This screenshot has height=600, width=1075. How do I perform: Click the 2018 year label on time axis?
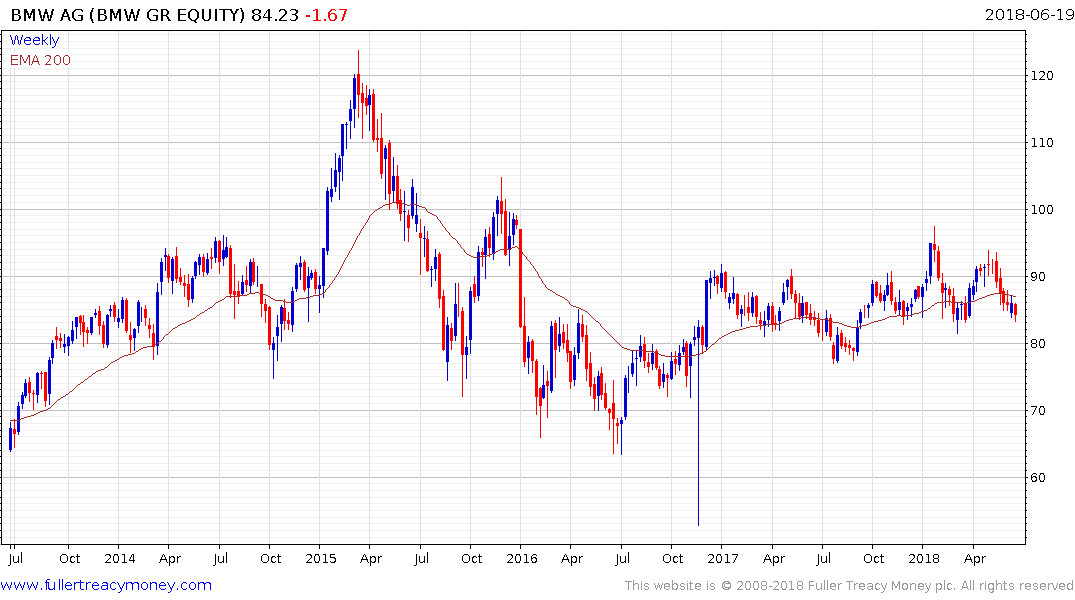click(923, 558)
